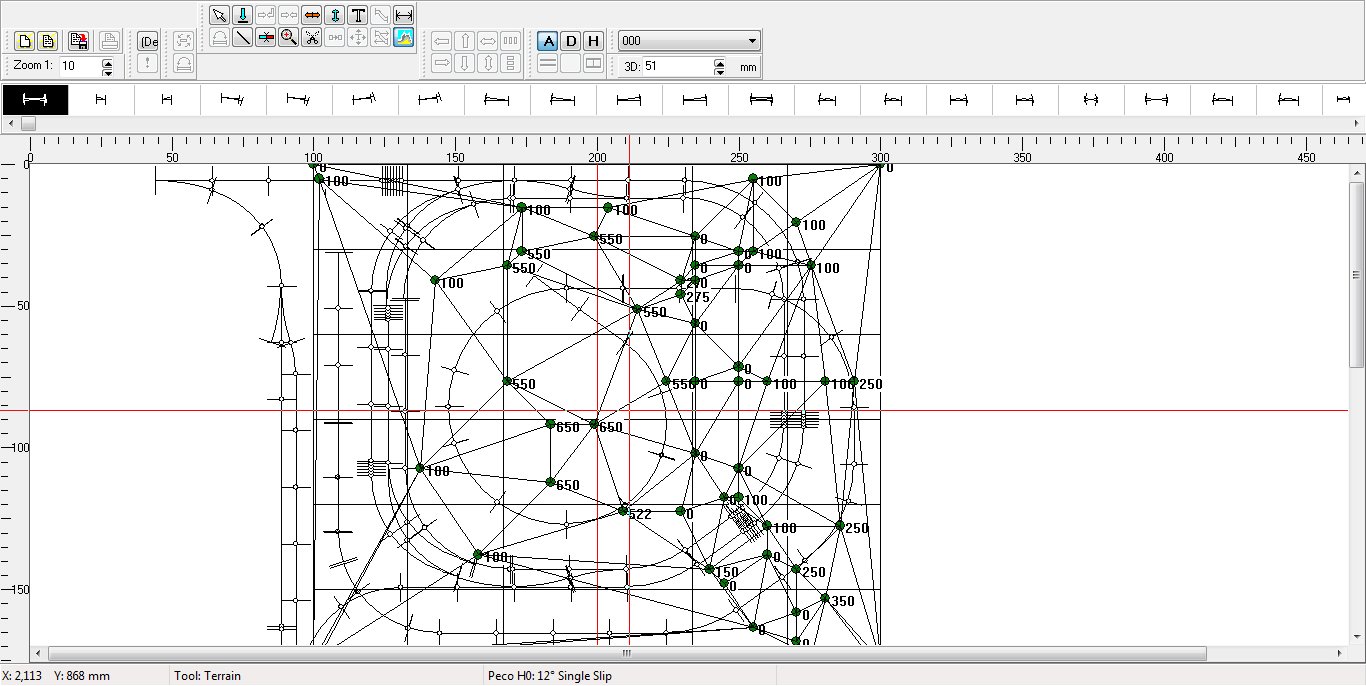Select the first highlighted track piece in library
This screenshot has height=686, width=1366.
click(x=35, y=99)
